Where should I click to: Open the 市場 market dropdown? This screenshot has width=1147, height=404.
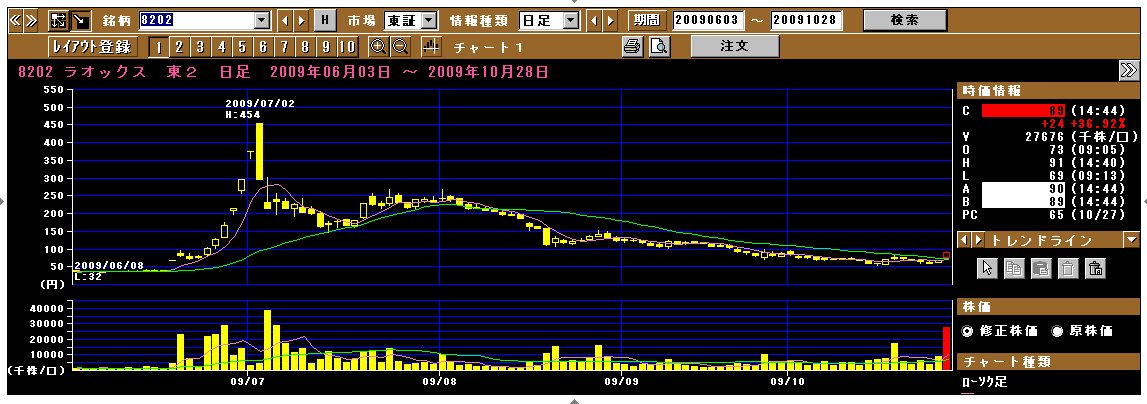[x=429, y=20]
